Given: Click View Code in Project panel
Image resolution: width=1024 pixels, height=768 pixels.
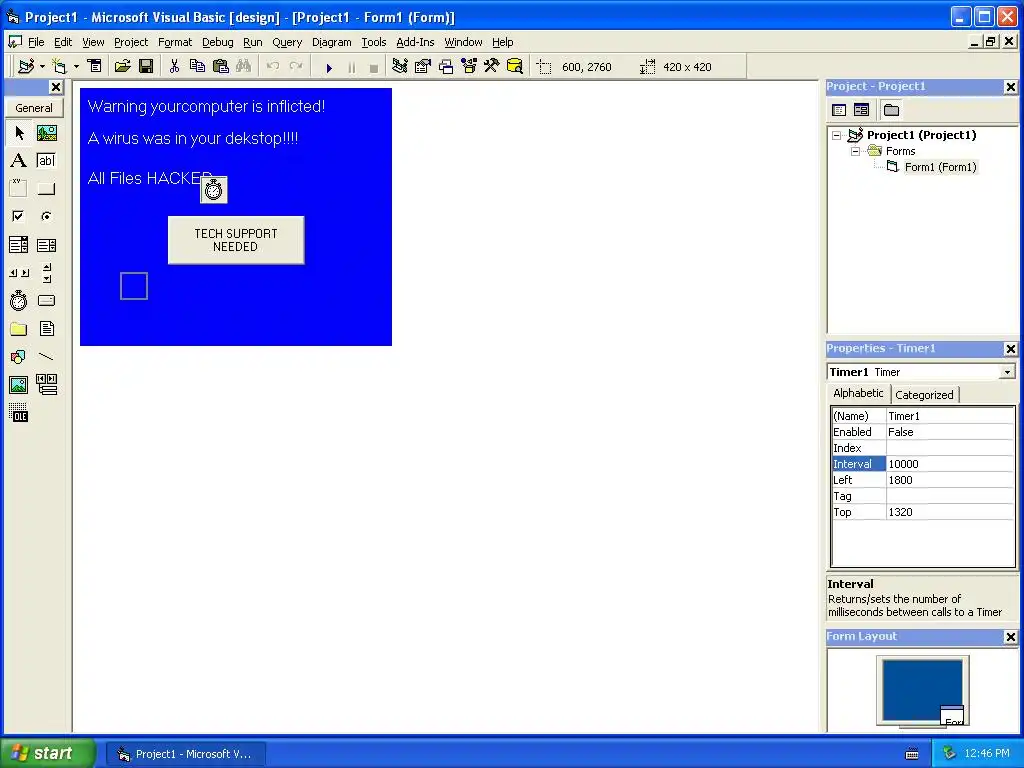Looking at the screenshot, I should [839, 110].
